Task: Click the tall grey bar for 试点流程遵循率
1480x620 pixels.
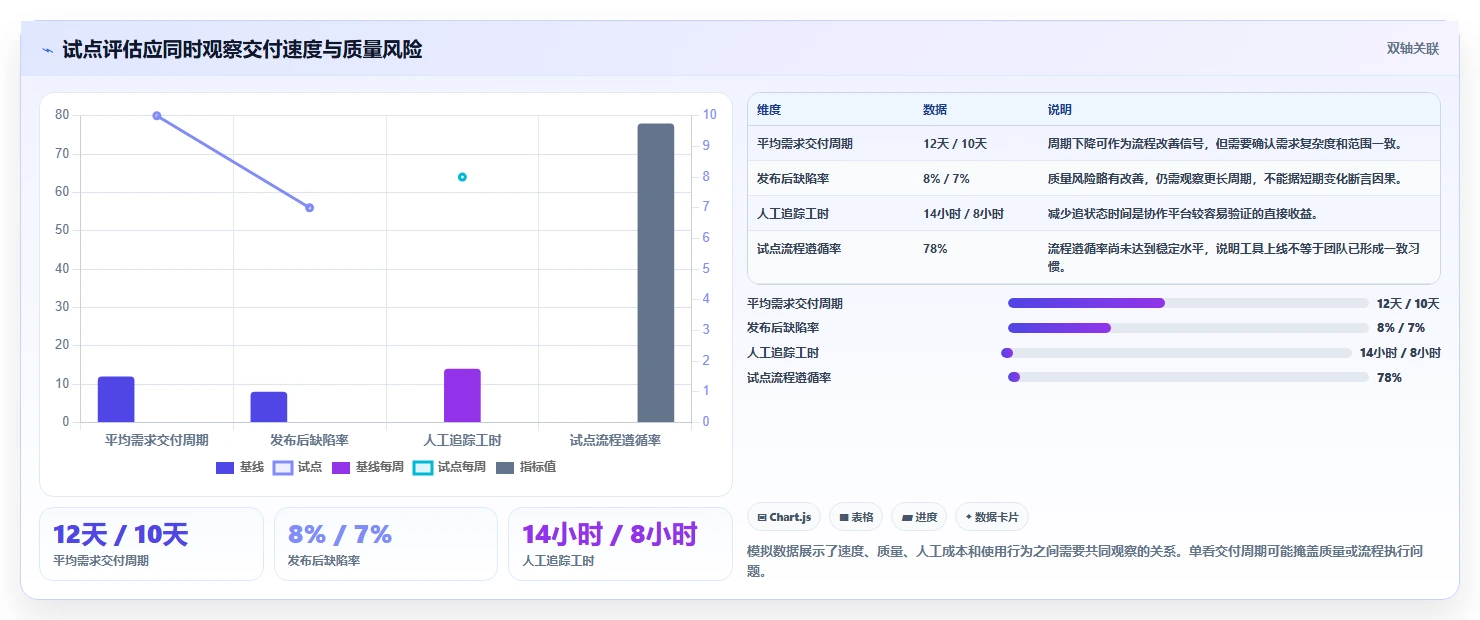Action: (656, 273)
